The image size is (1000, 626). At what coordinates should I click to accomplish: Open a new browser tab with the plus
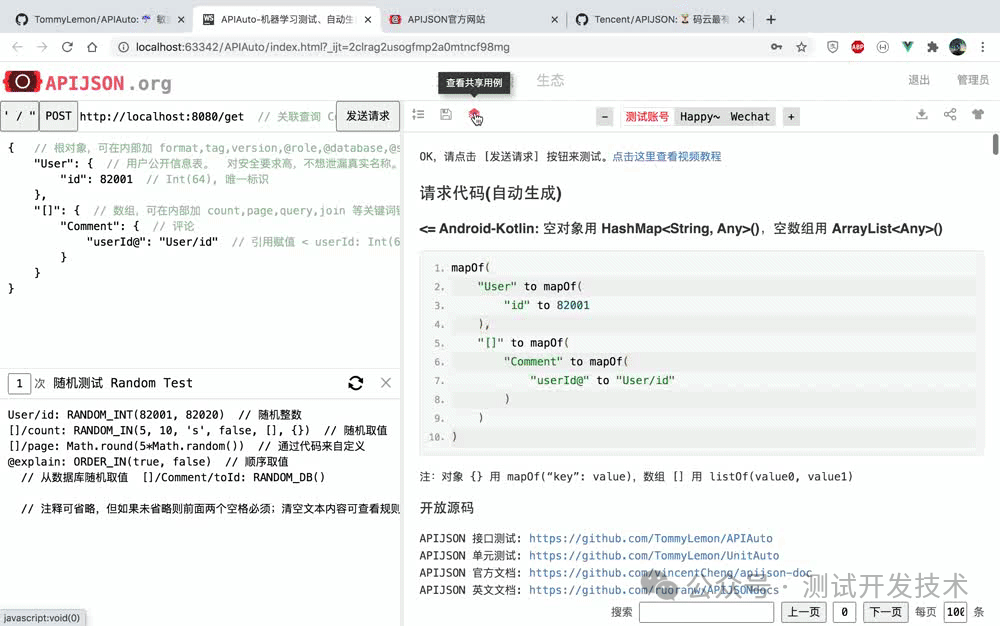click(771, 20)
